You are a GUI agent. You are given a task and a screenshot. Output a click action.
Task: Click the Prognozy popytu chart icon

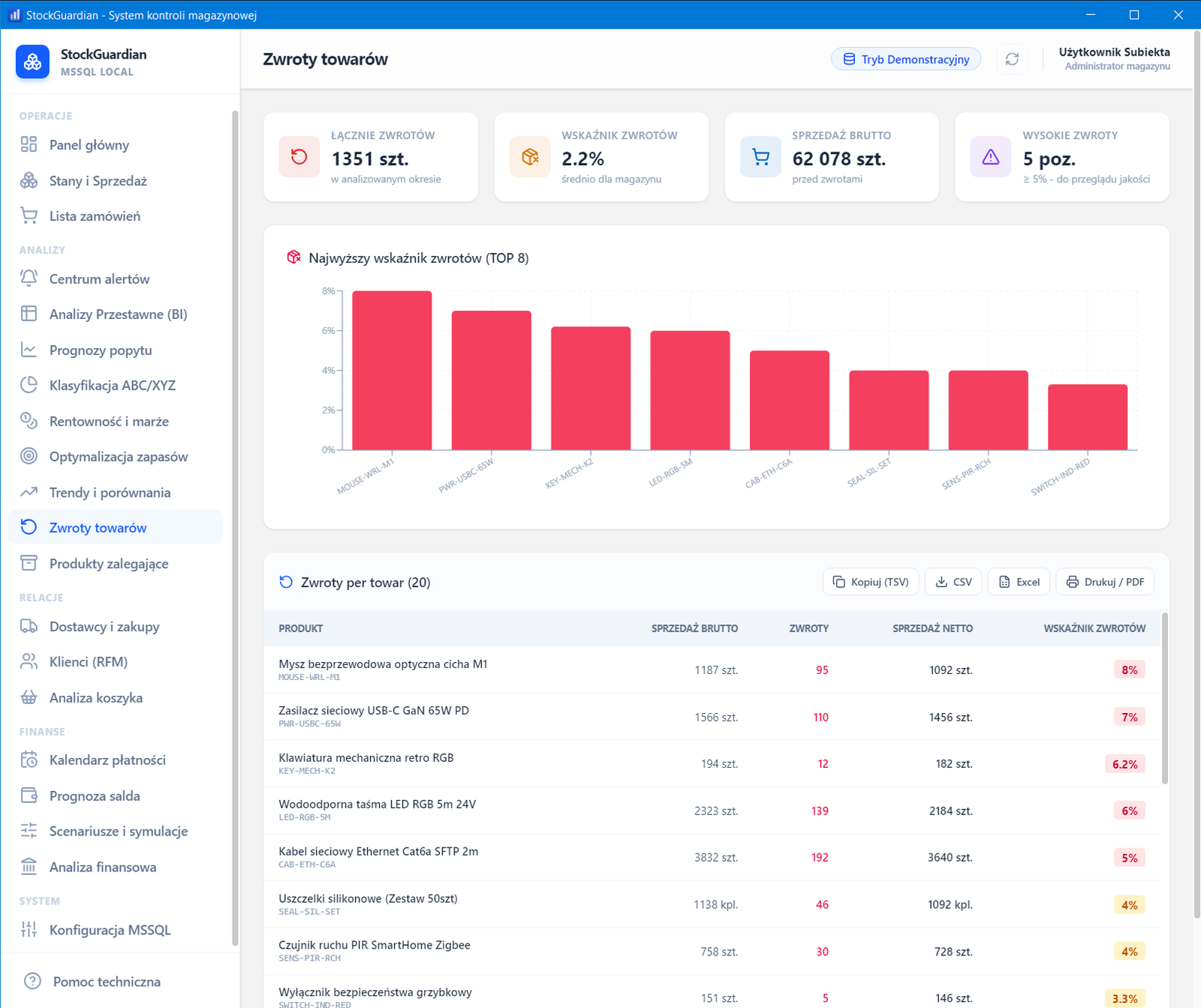pos(29,350)
